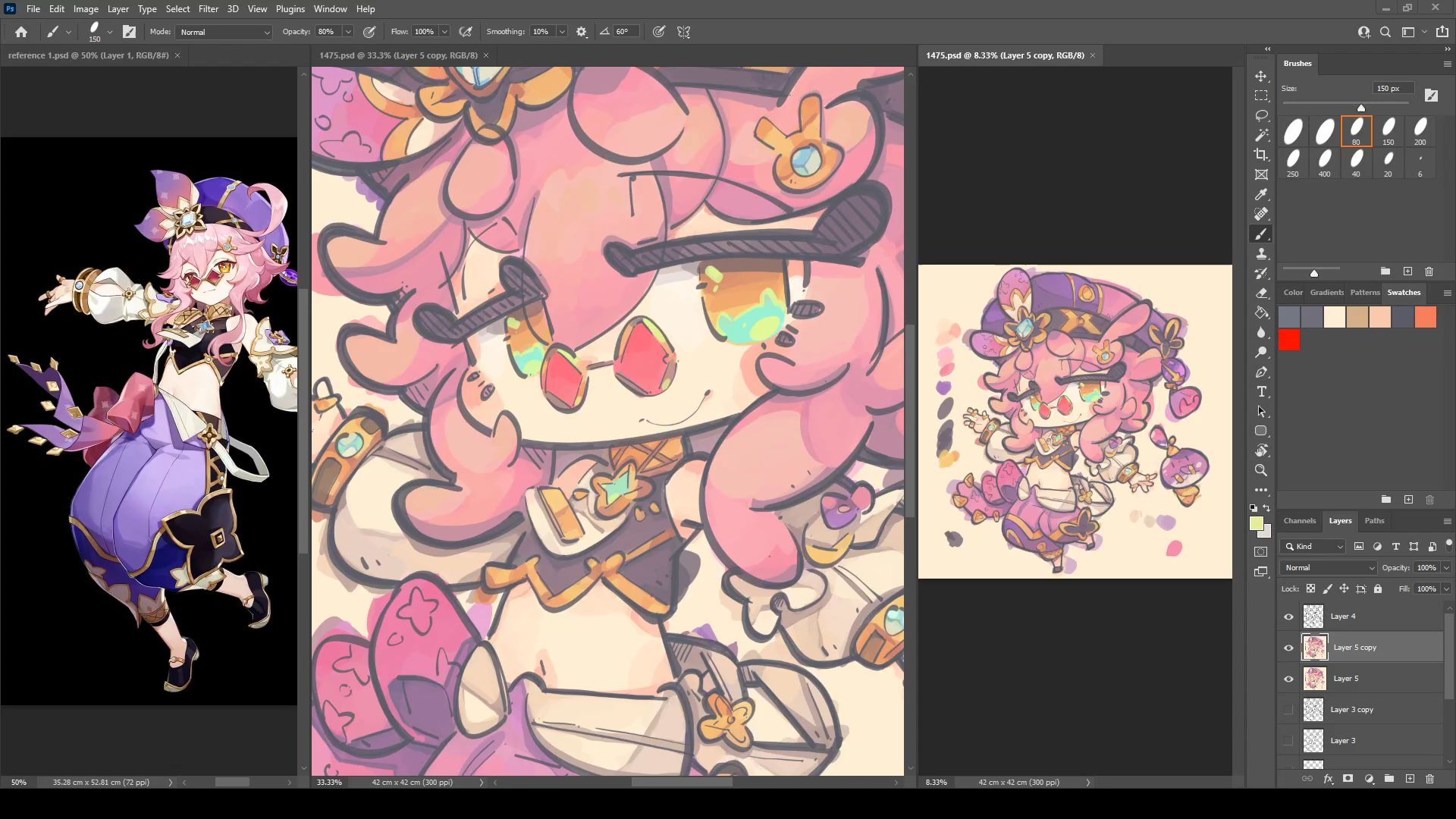Viewport: 1456px width, 819px height.
Task: Select the Crop tool
Action: coord(1261,155)
